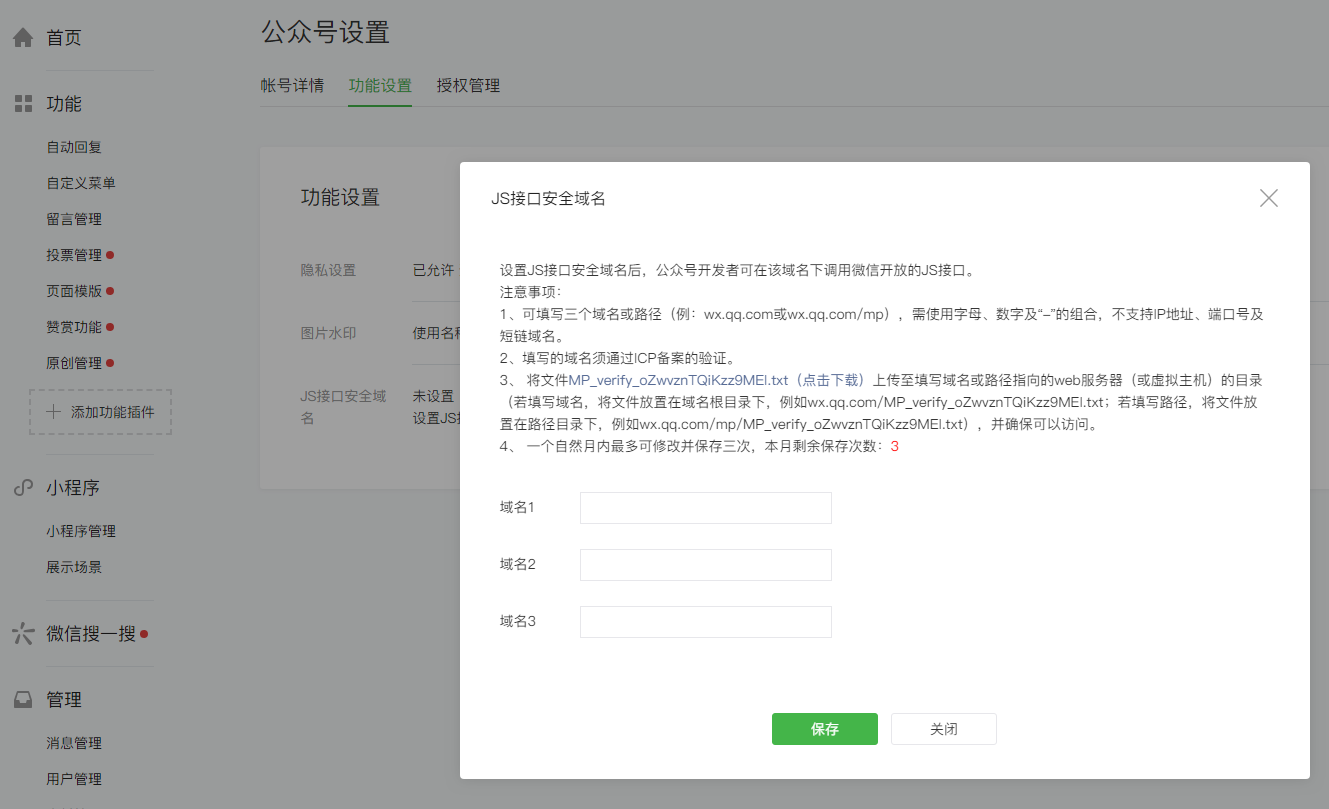Click the 未设置 status text
Screen dimensions: 1329x809
point(433,396)
